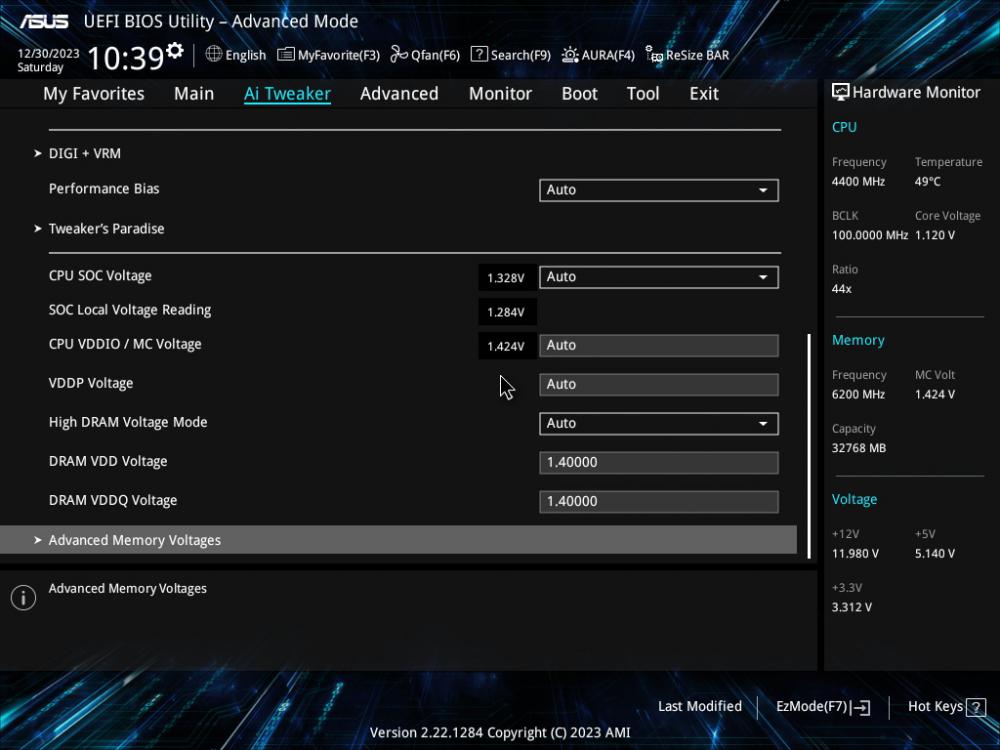Click the Memory Frequency 6200 MHz value

click(858, 395)
